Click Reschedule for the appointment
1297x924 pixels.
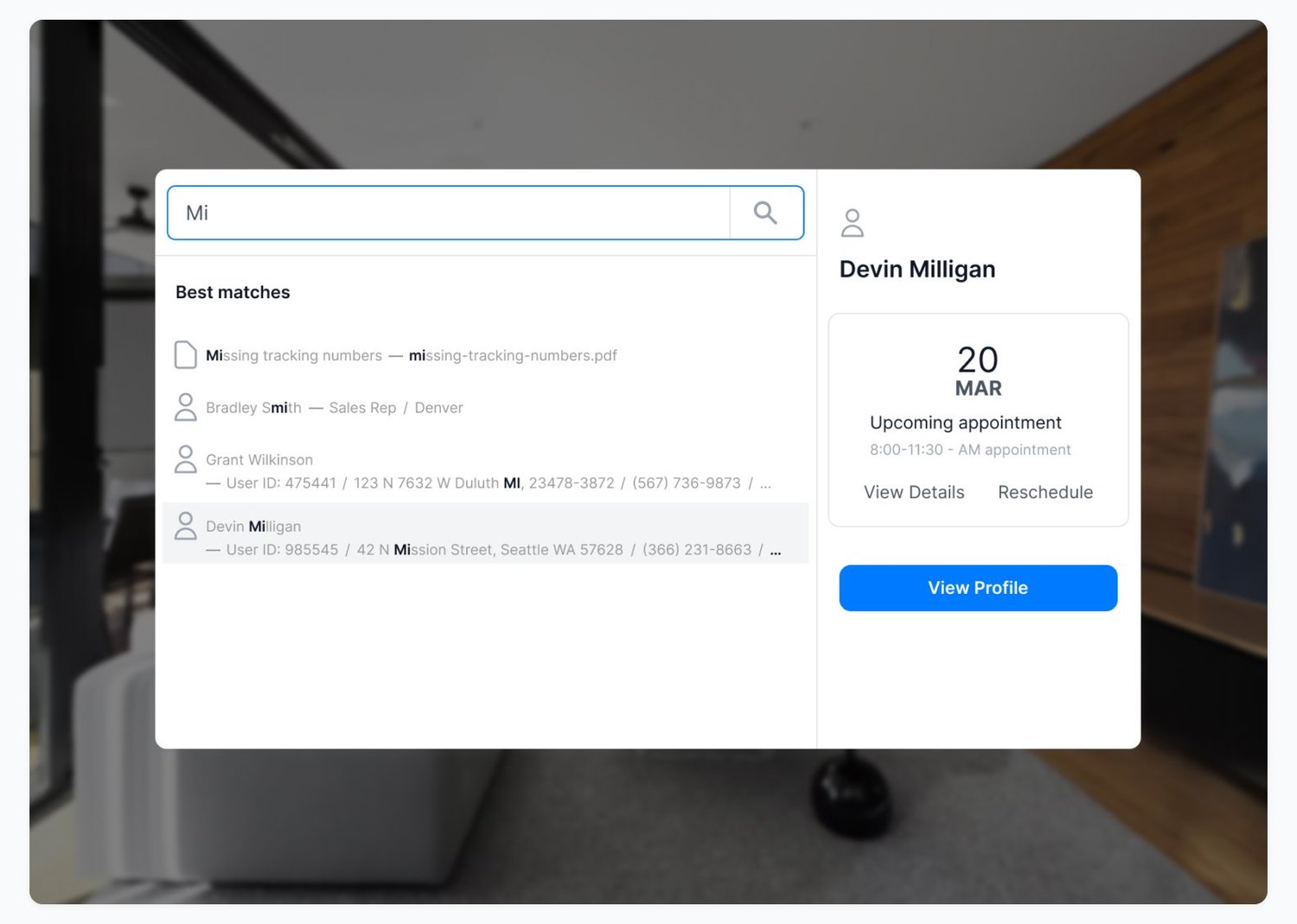[x=1045, y=492]
